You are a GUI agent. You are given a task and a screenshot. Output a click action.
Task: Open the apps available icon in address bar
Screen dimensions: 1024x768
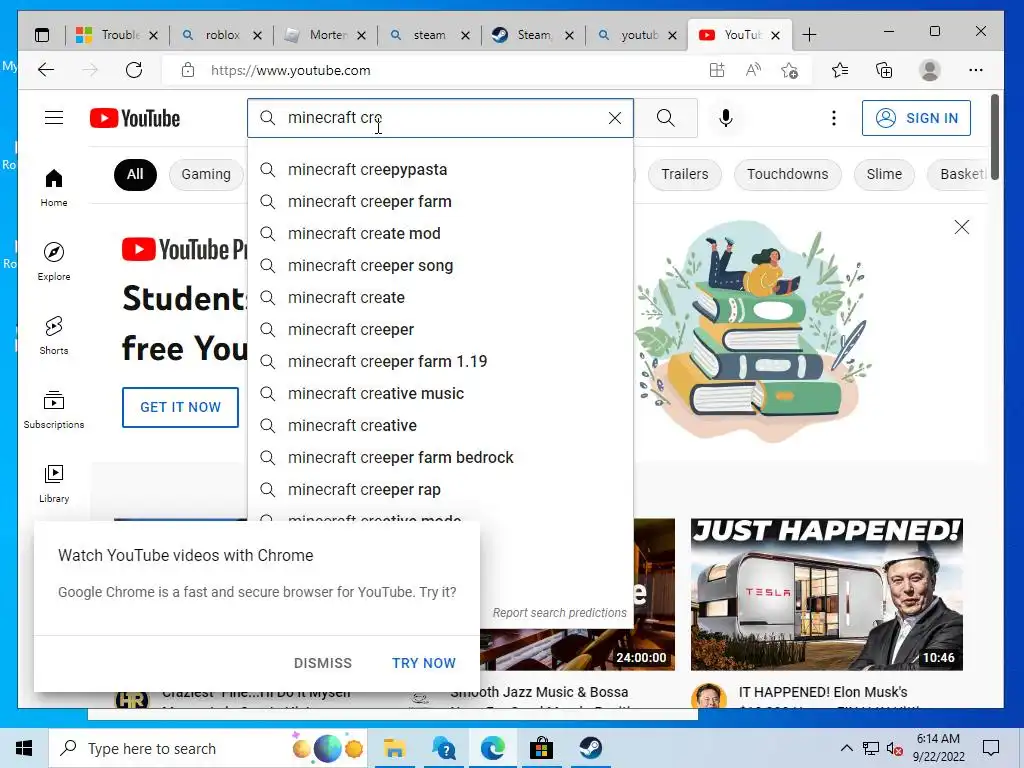[717, 70]
